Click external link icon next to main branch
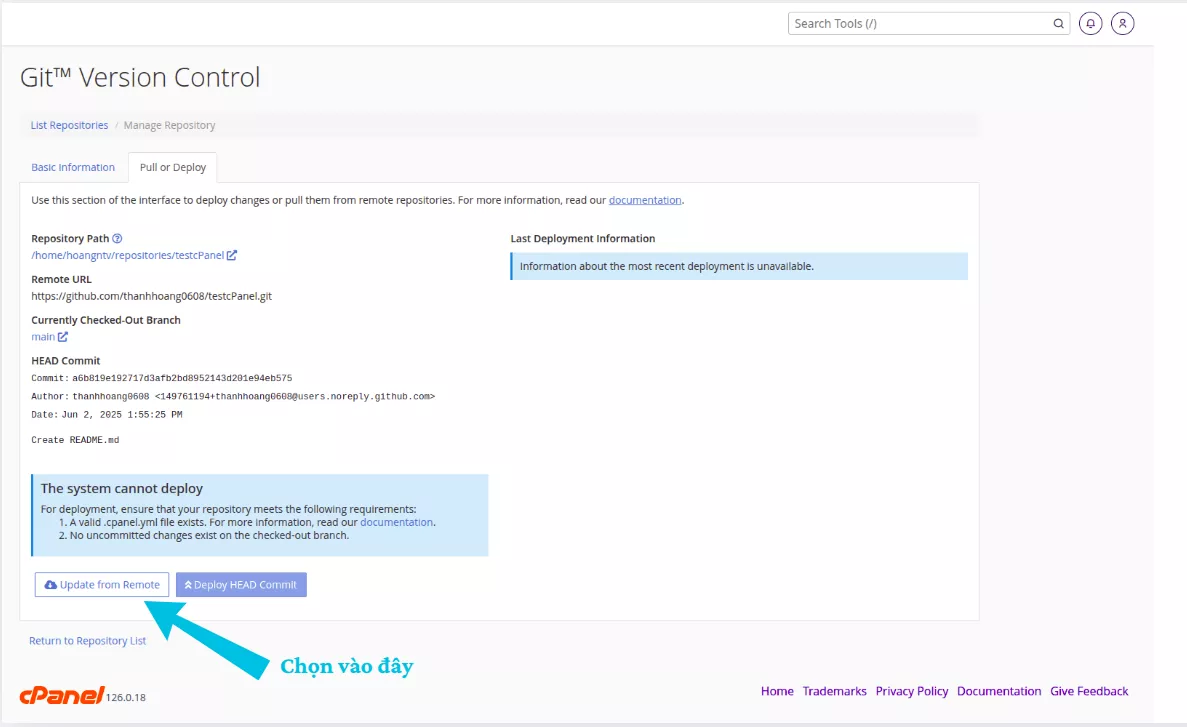This screenshot has height=727, width=1187. tap(63, 337)
